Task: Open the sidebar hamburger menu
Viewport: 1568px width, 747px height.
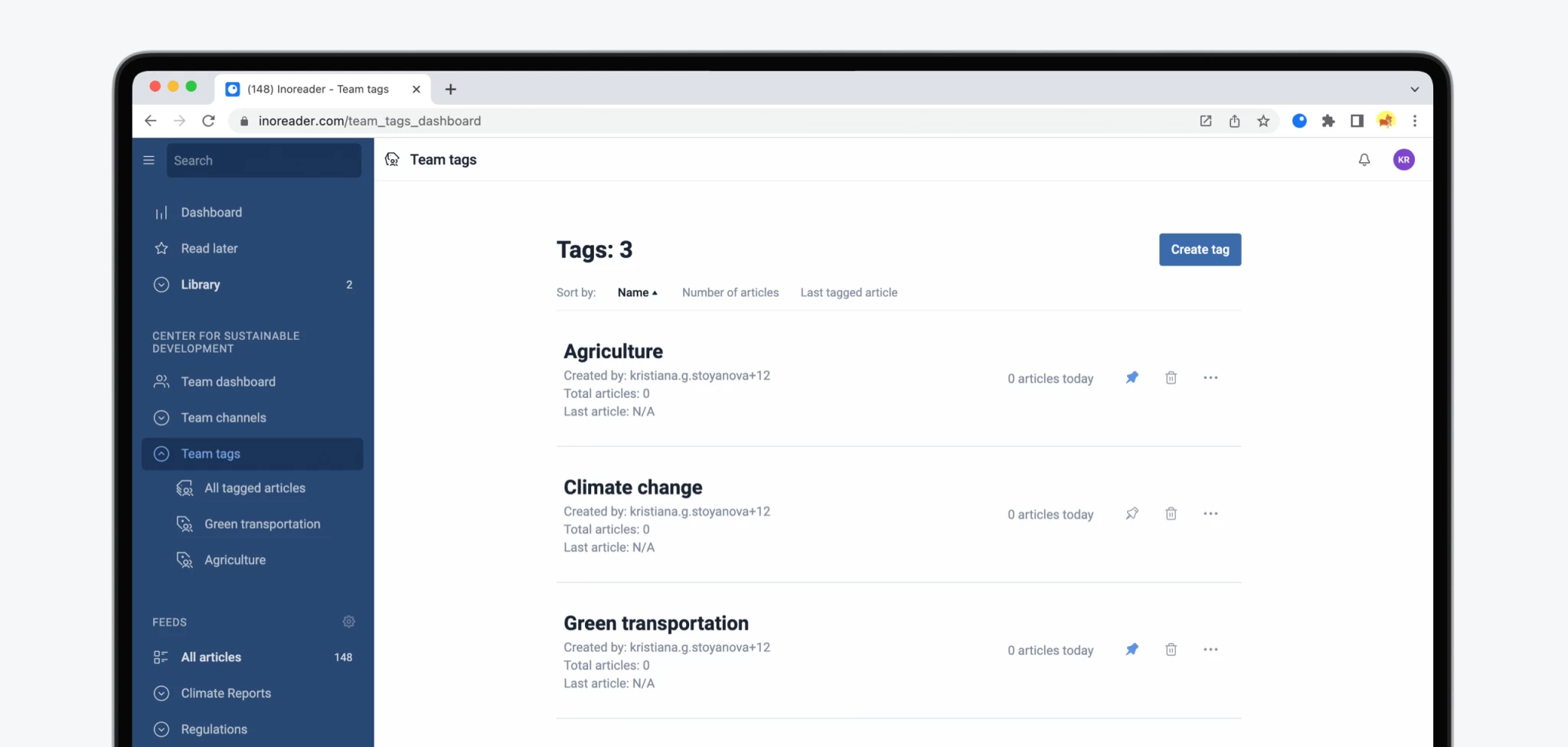Action: point(149,160)
